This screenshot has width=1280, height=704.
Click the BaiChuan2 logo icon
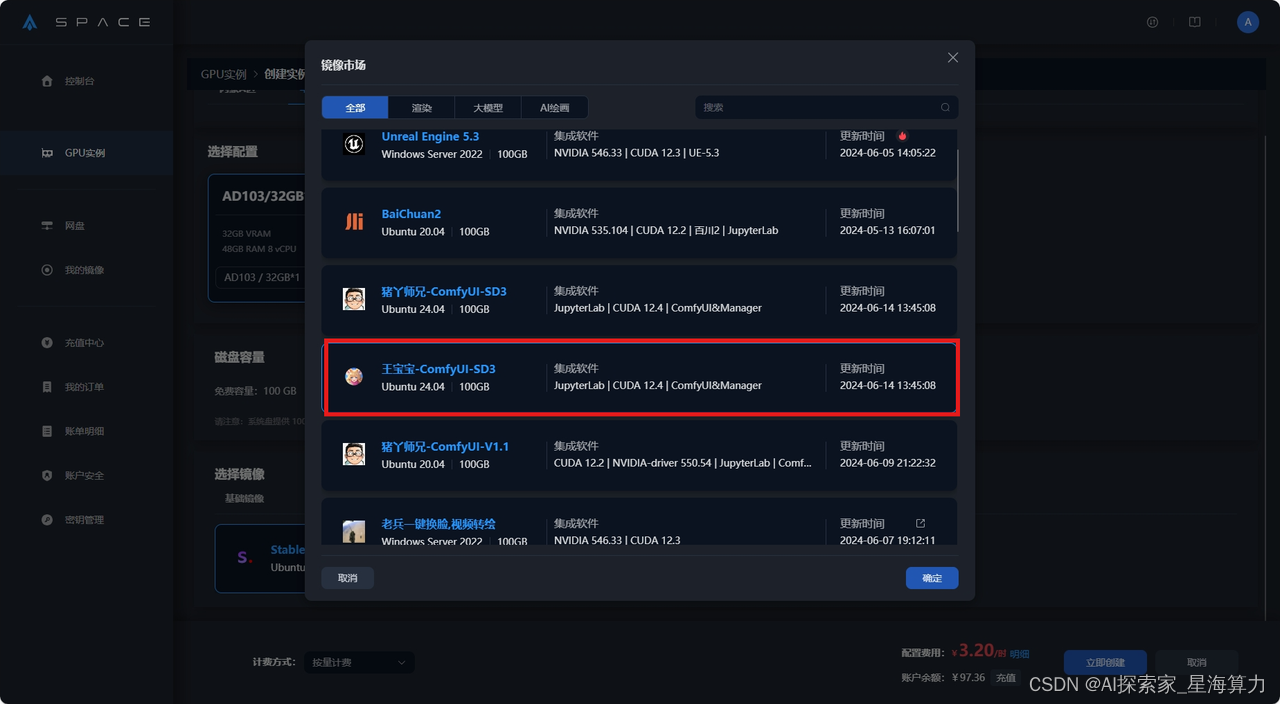pos(354,222)
